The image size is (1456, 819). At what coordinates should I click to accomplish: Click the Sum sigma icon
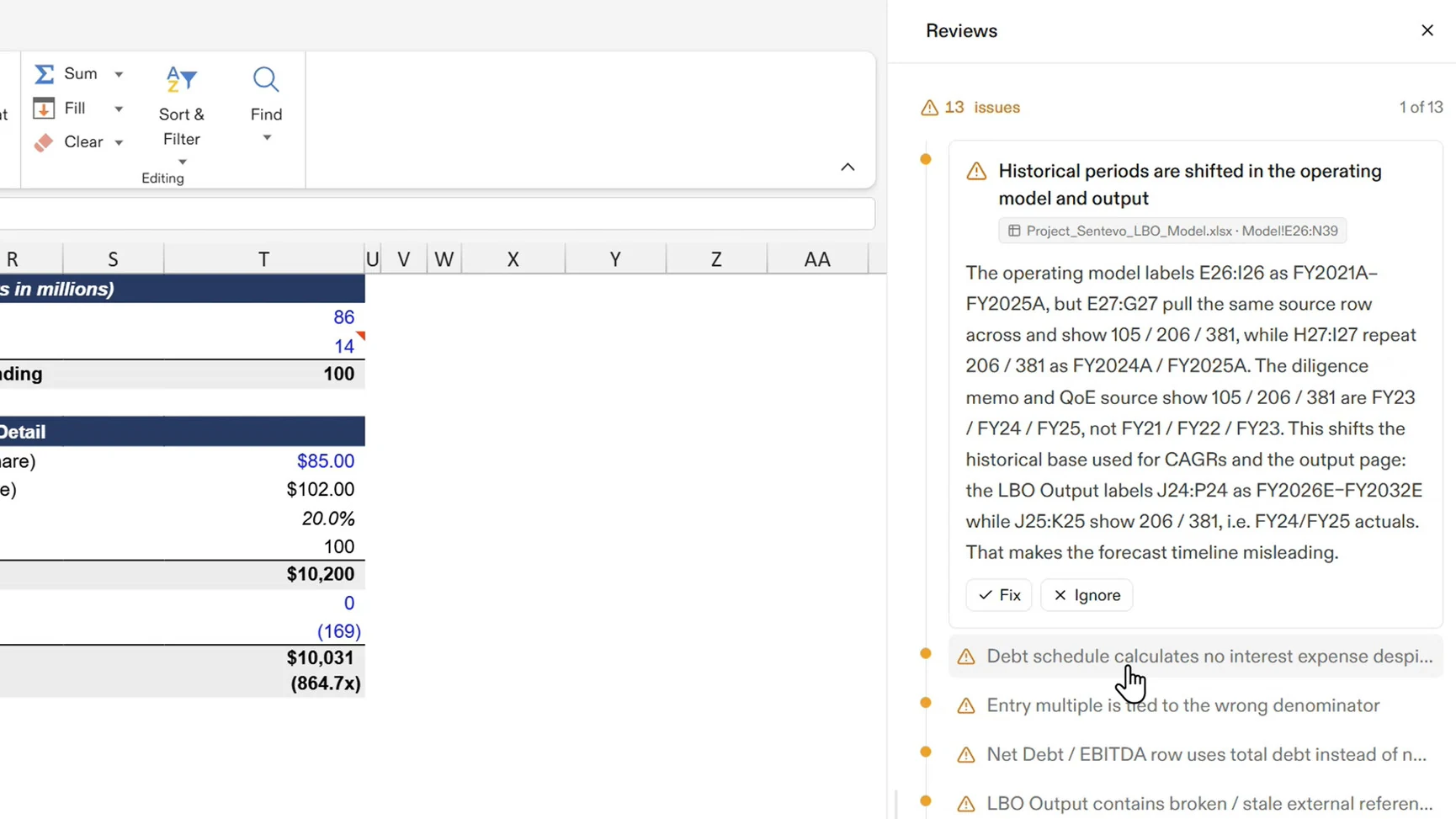pyautogui.click(x=44, y=74)
